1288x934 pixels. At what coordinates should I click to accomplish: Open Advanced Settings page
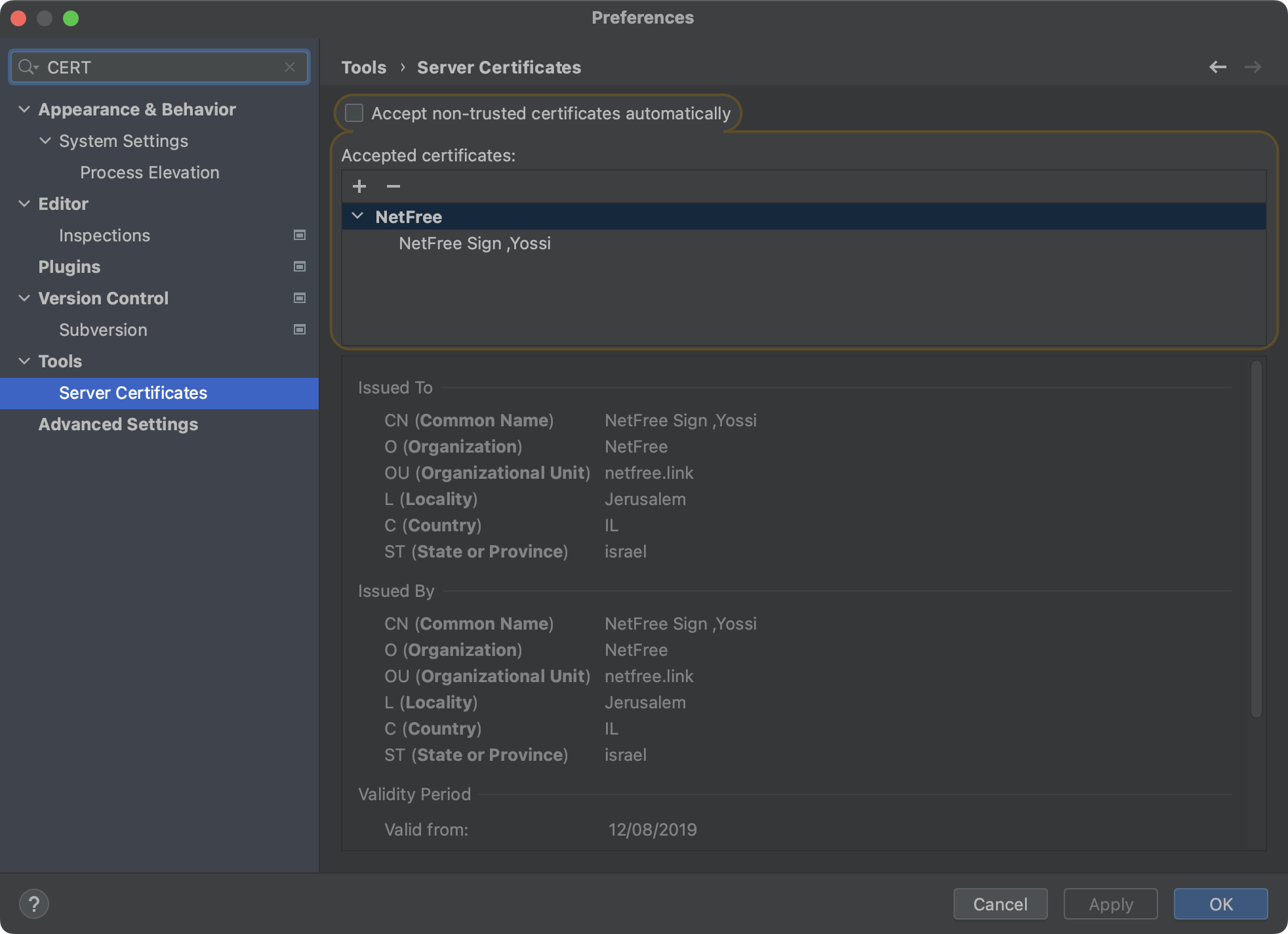pos(118,424)
